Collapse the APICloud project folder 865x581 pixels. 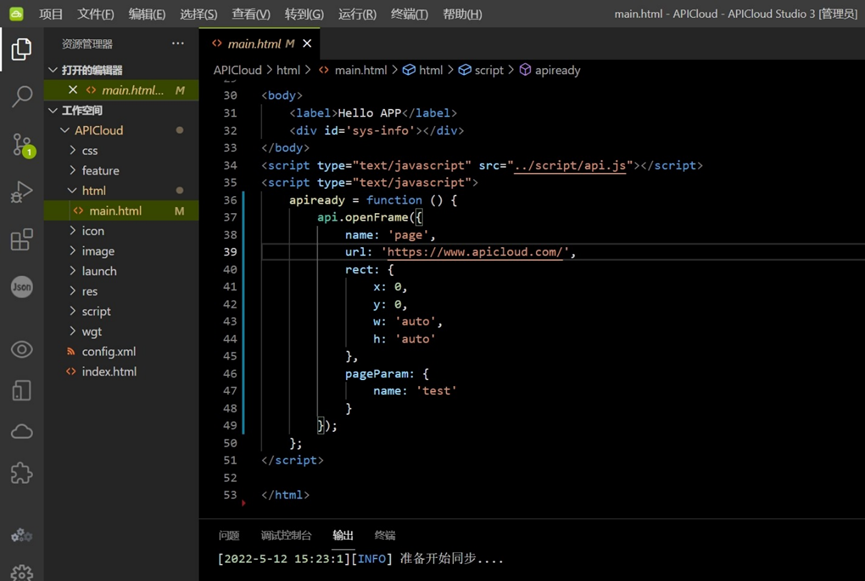coord(65,130)
